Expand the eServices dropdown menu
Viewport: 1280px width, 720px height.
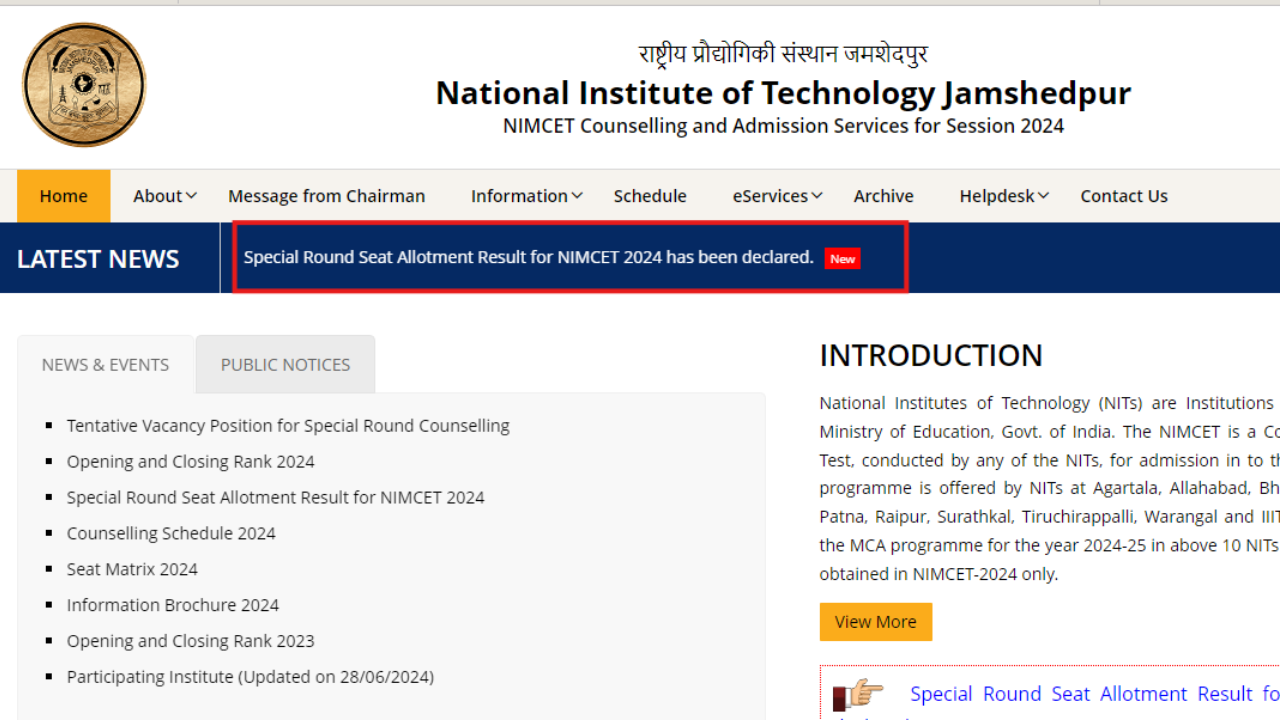[777, 196]
